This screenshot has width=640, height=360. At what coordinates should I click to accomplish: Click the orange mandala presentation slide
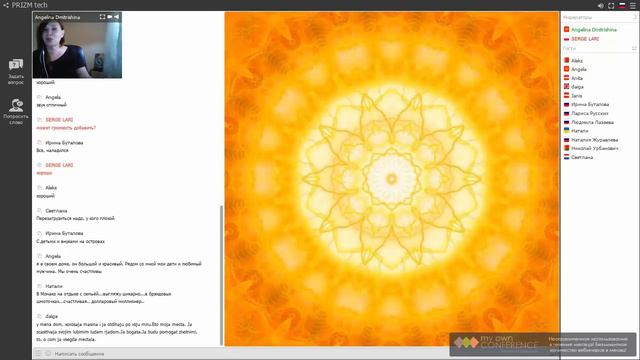pyautogui.click(x=392, y=179)
